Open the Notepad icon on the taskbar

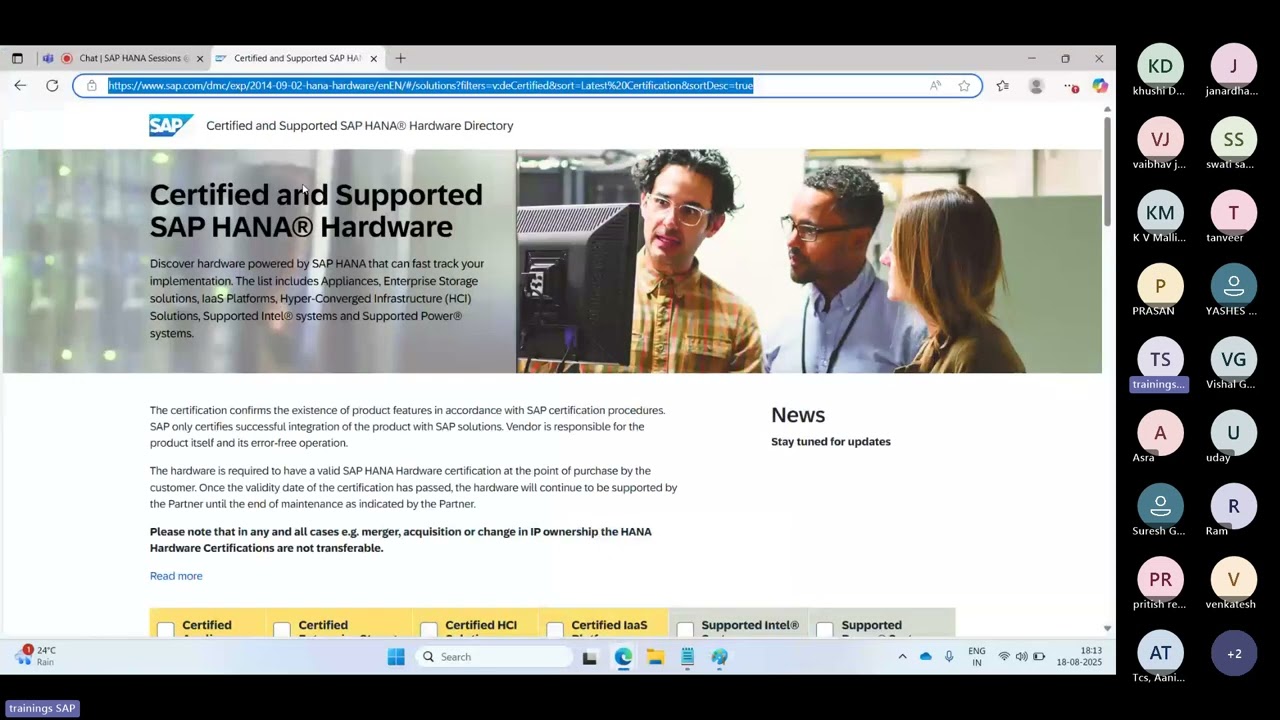[687, 657]
